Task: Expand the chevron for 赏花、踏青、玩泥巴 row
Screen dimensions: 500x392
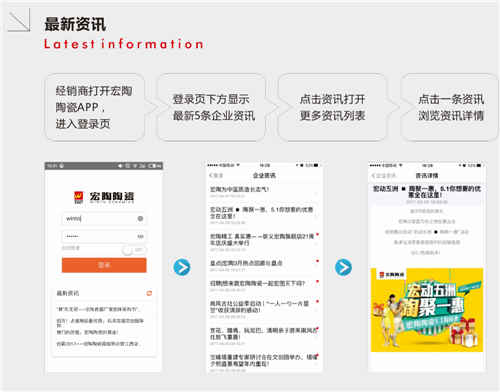Action: click(316, 337)
